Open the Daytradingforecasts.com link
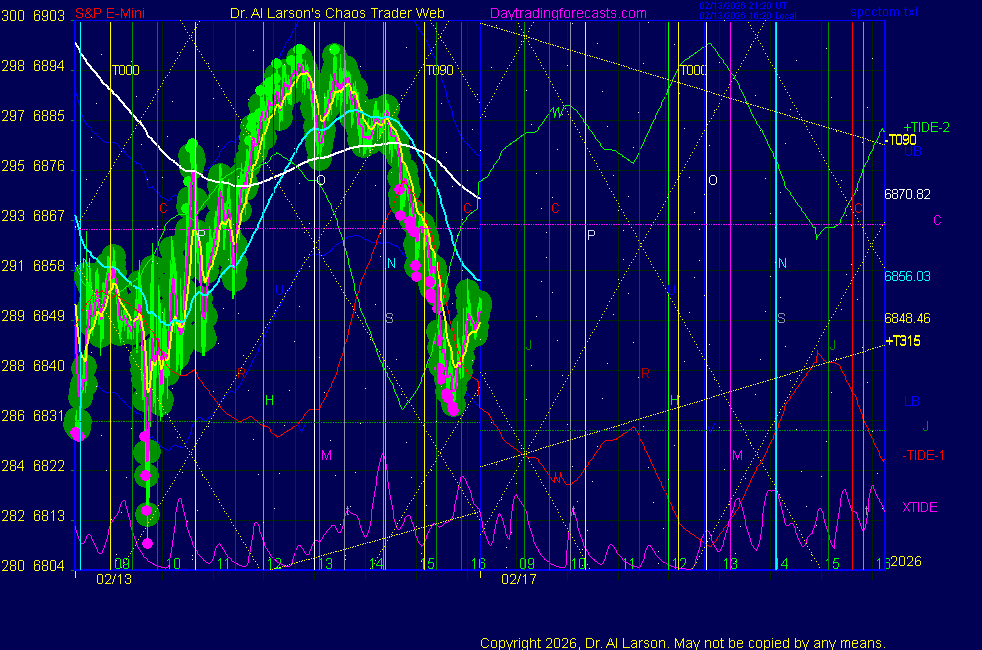This screenshot has width=982, height=650. click(x=567, y=13)
